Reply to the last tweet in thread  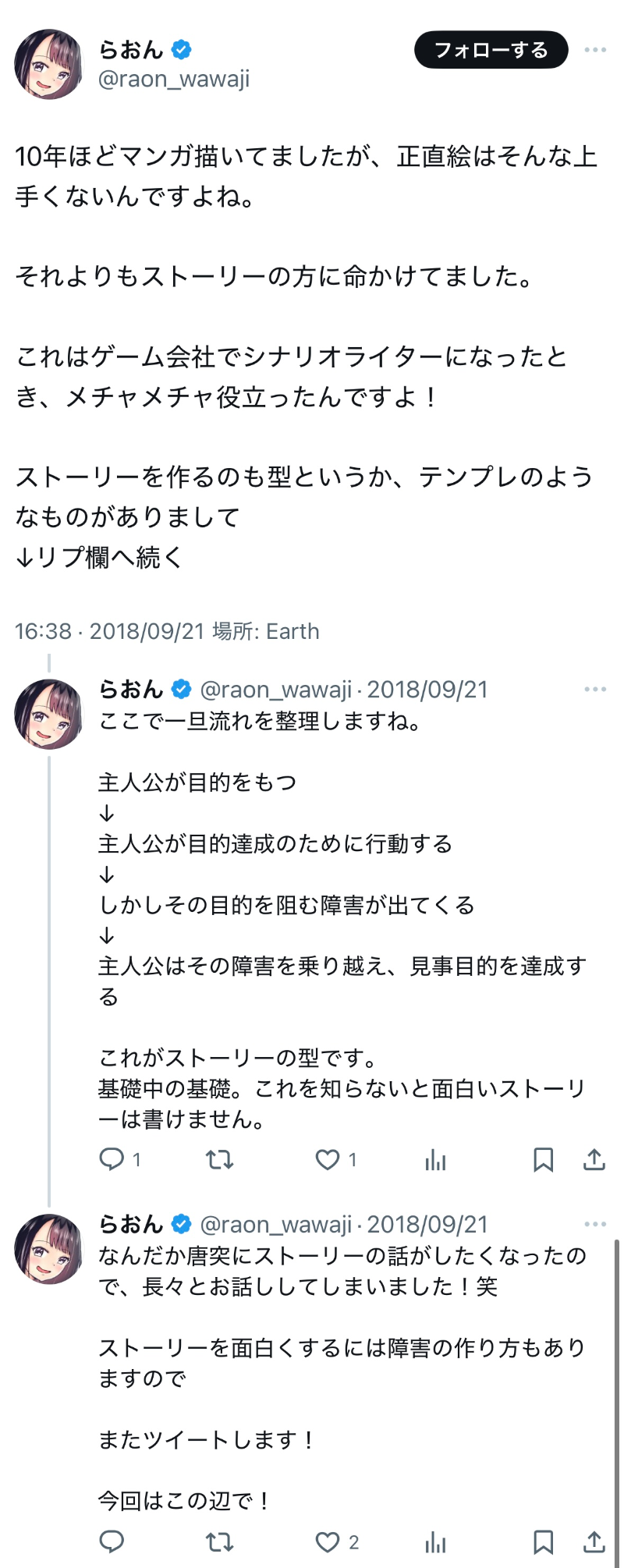pos(112,1541)
